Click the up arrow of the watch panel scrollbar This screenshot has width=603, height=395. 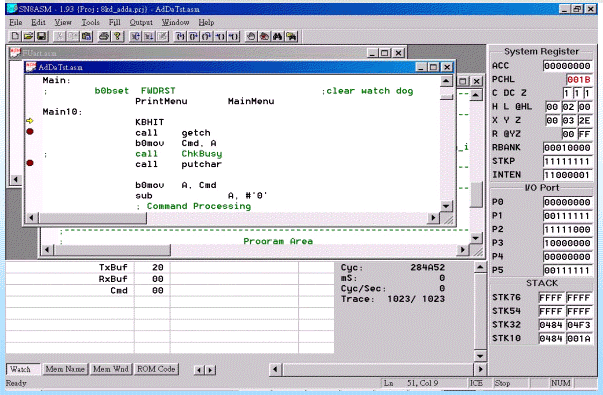(480, 267)
